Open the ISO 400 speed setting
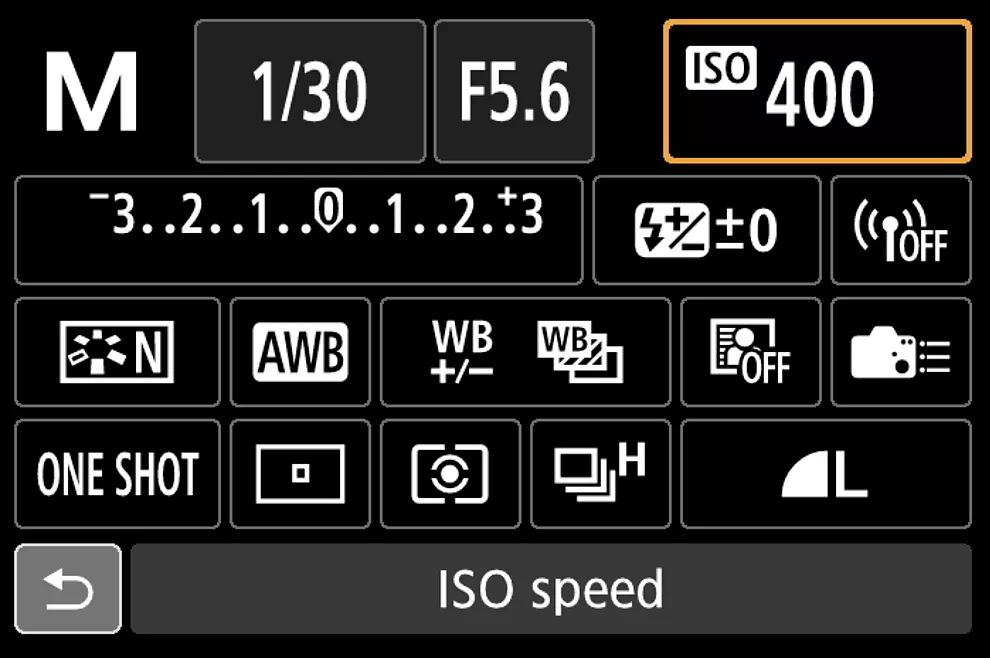This screenshot has width=990, height=658. 818,91
